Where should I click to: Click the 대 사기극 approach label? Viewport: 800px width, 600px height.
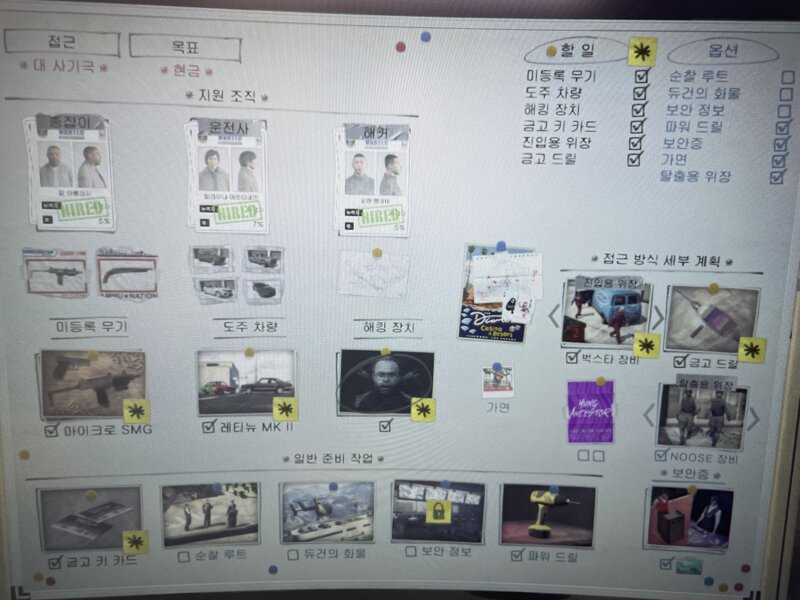pyautogui.click(x=63, y=66)
